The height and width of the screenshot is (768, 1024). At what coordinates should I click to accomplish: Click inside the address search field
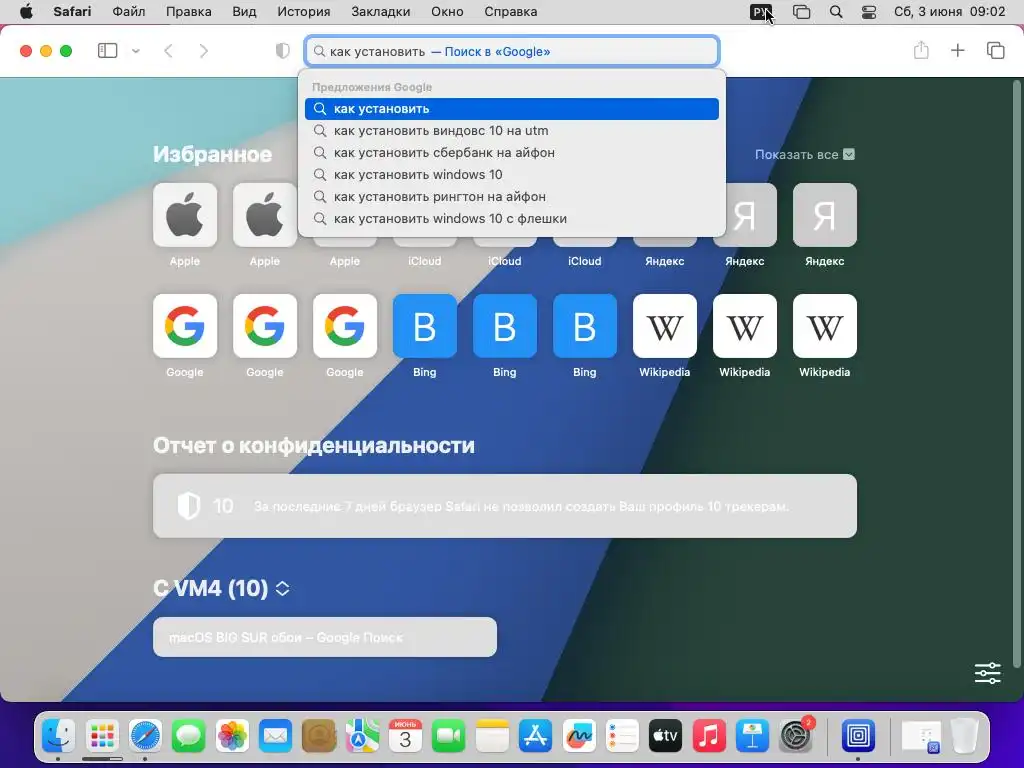click(x=511, y=51)
